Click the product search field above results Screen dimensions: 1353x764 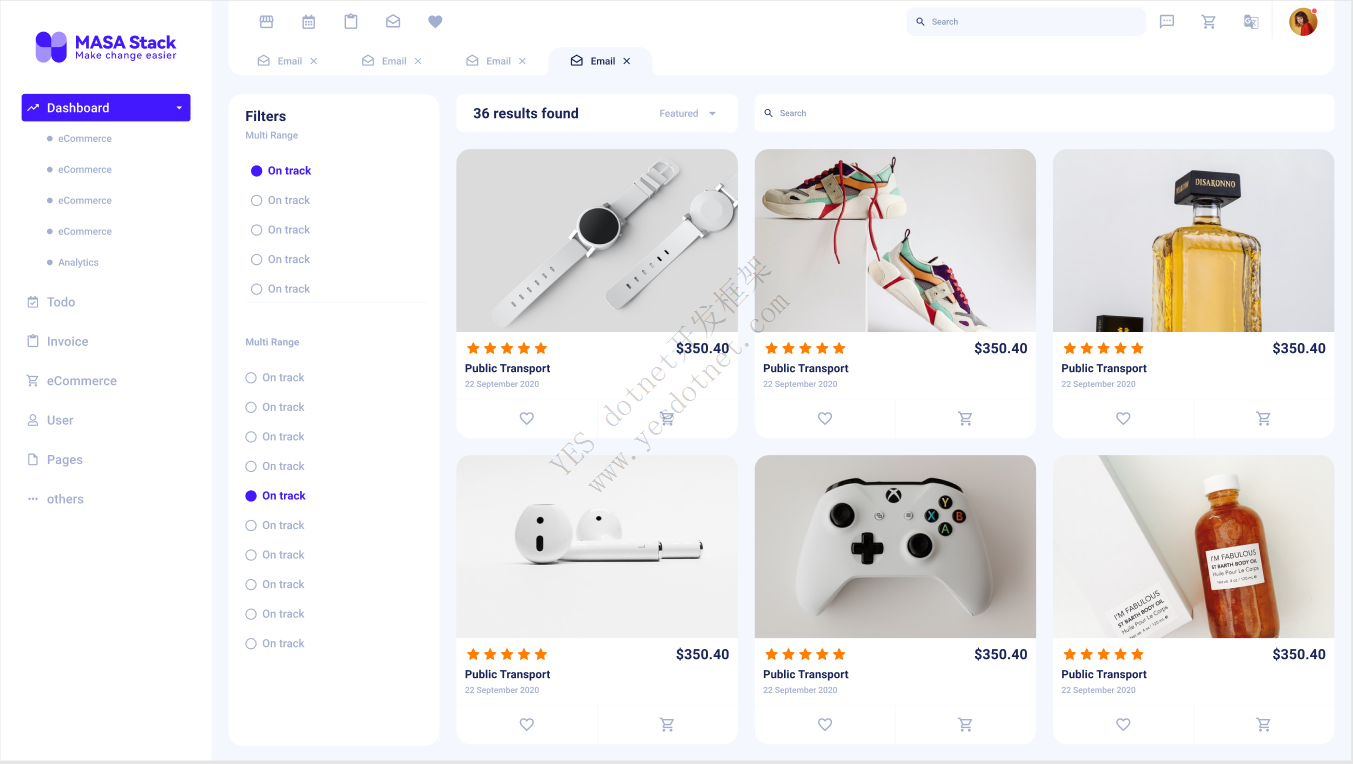click(1044, 113)
